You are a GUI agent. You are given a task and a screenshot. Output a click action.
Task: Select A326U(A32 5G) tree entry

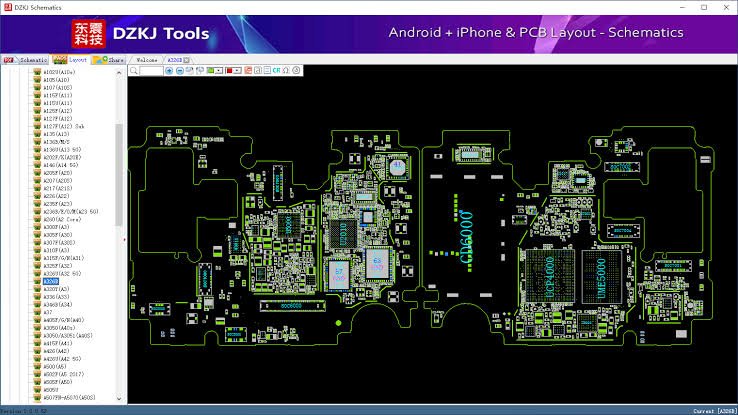click(62, 273)
